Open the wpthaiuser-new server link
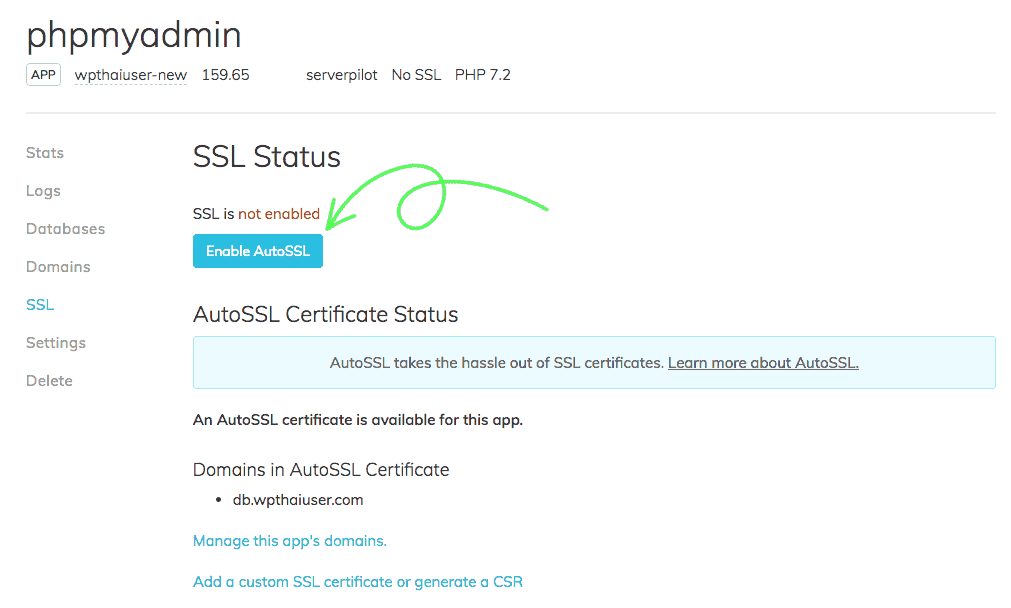Screen dimensions: 1011x608 point(131,75)
